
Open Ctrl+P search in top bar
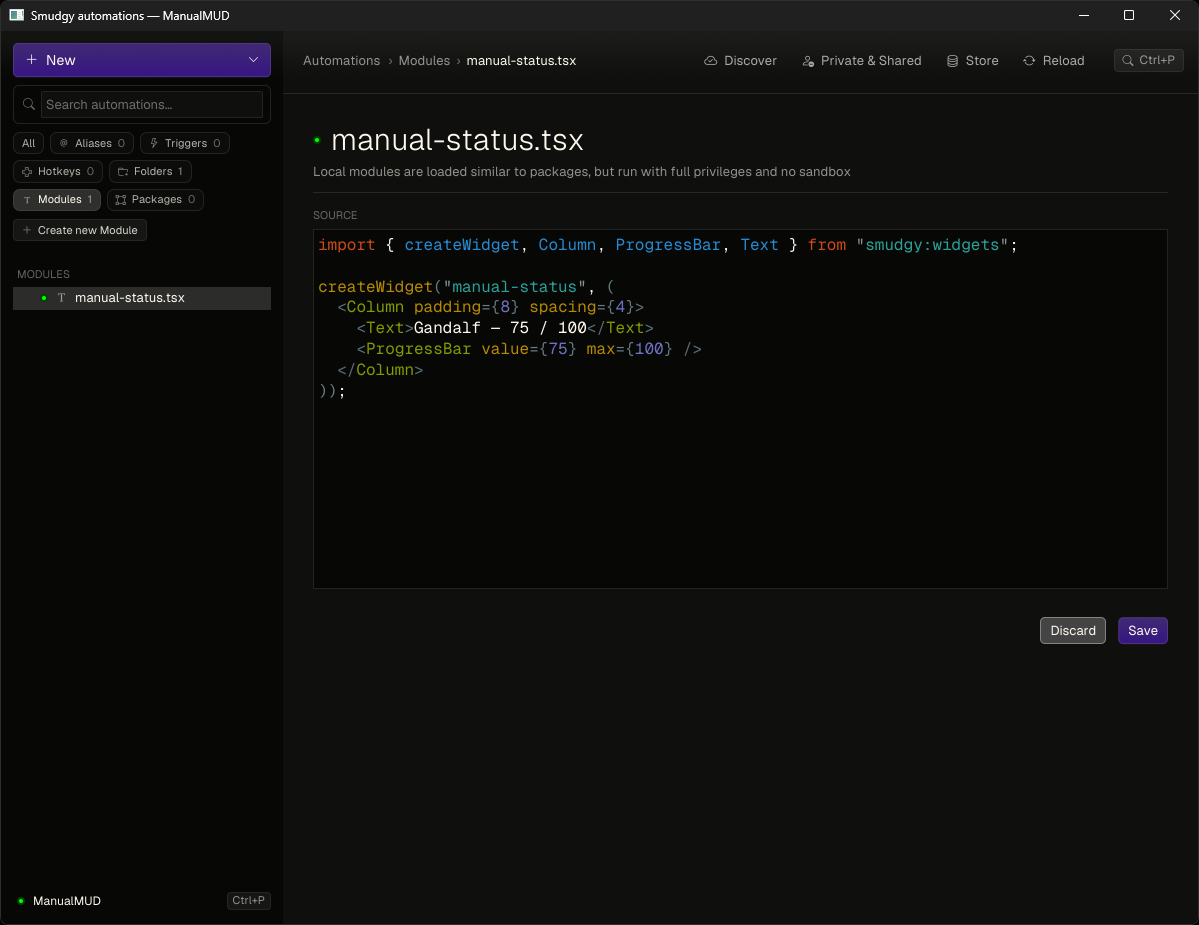(x=1149, y=60)
